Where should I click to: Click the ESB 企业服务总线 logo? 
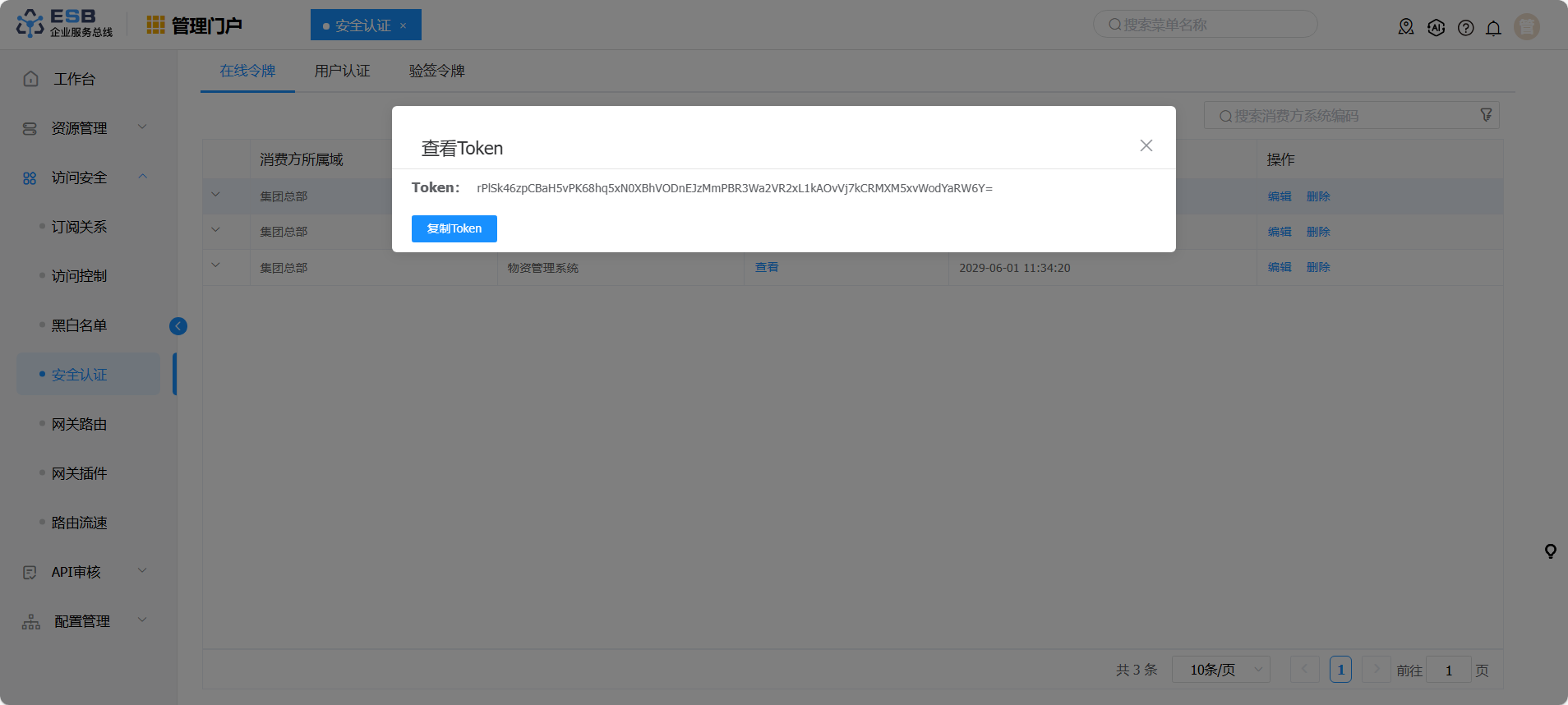pyautogui.click(x=65, y=24)
